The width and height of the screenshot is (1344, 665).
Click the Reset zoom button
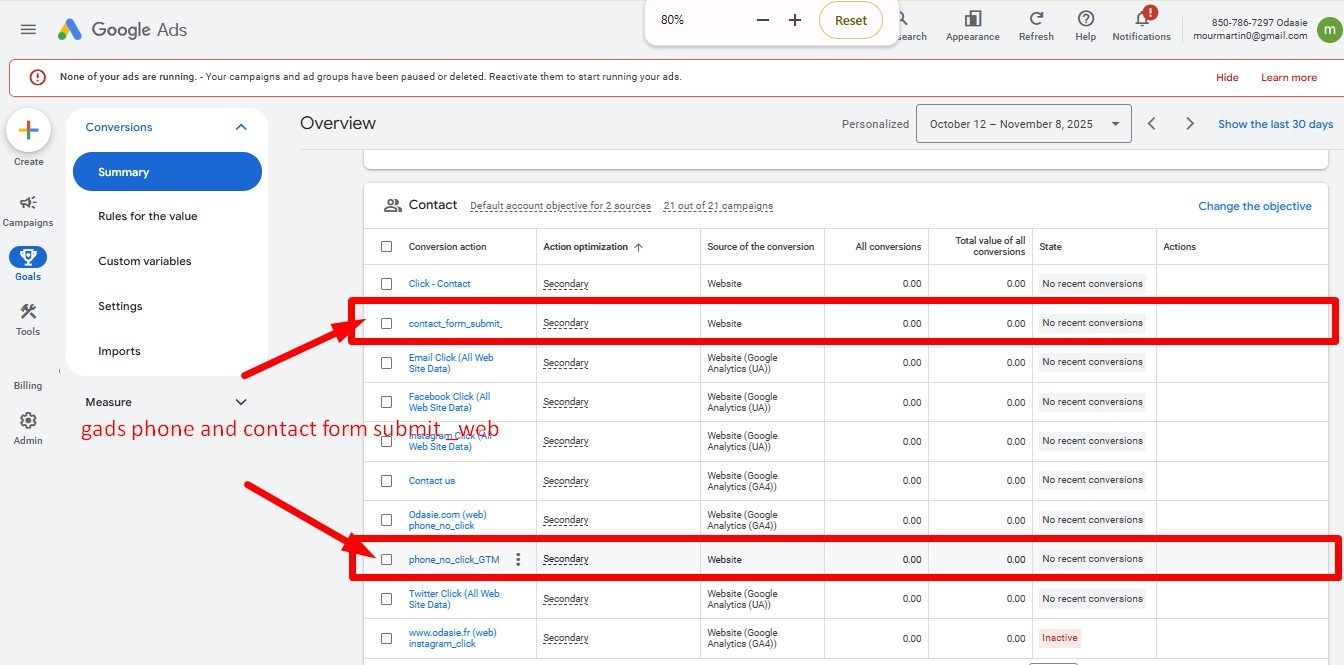click(851, 20)
